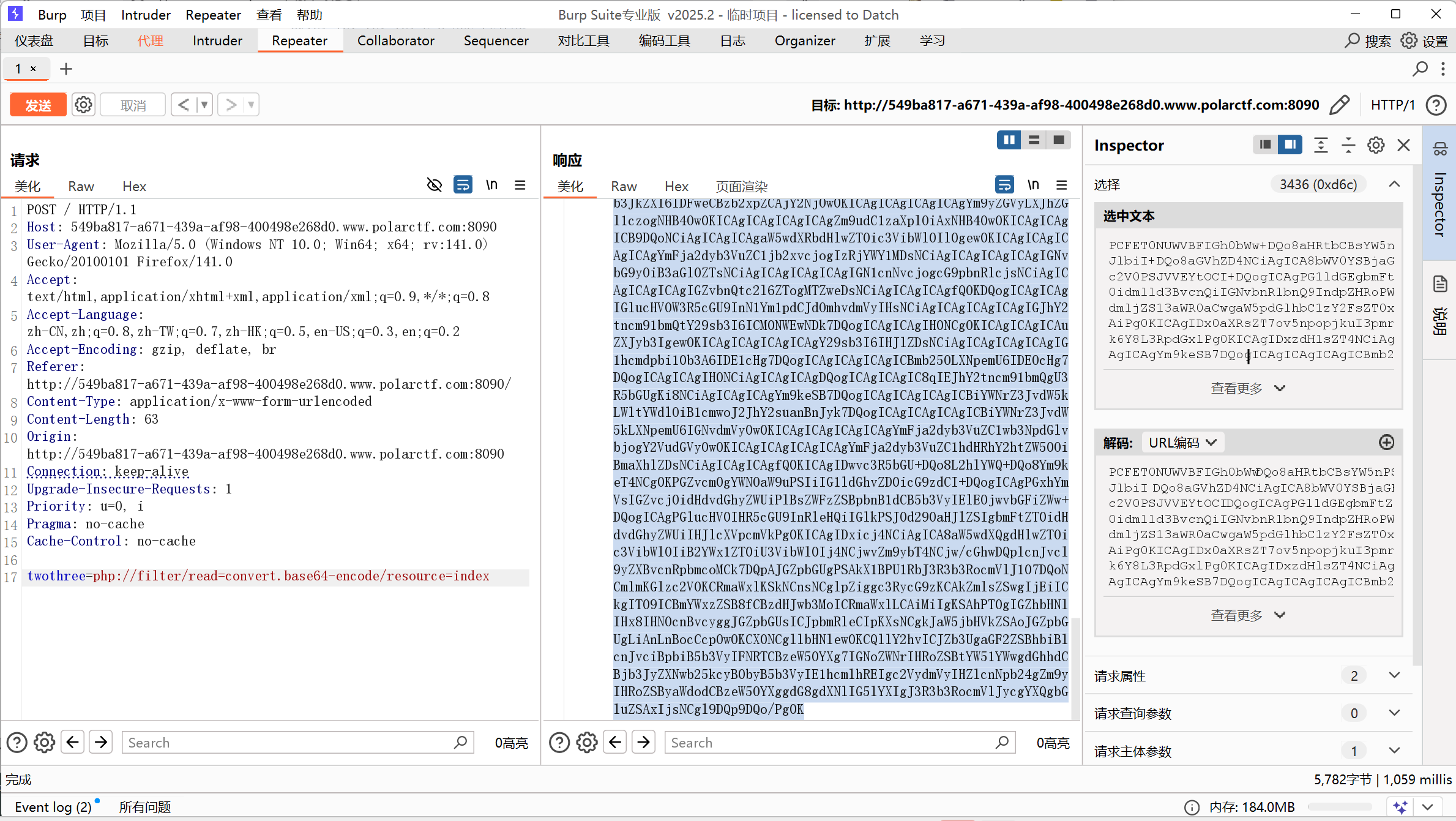This screenshot has width=1456, height=821.
Task: Switch to Collaborator tab
Action: pos(395,40)
